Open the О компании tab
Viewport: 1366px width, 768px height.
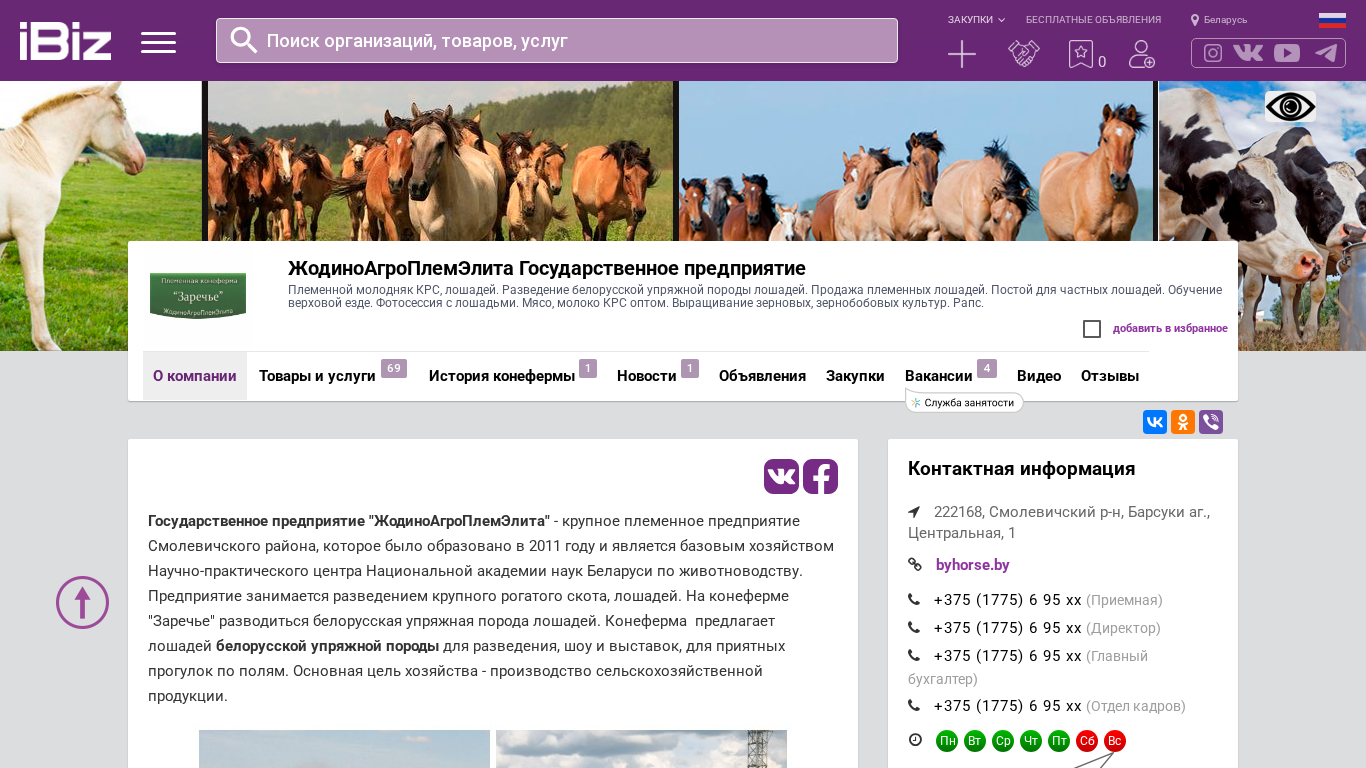pos(195,376)
